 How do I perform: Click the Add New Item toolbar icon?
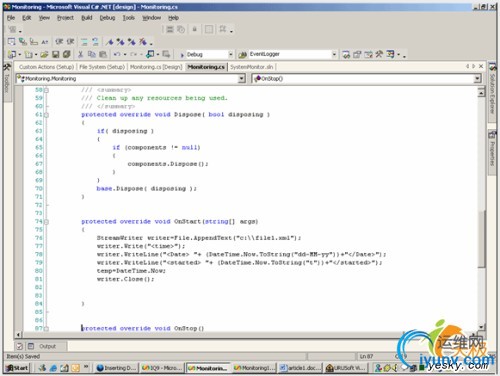click(29, 54)
